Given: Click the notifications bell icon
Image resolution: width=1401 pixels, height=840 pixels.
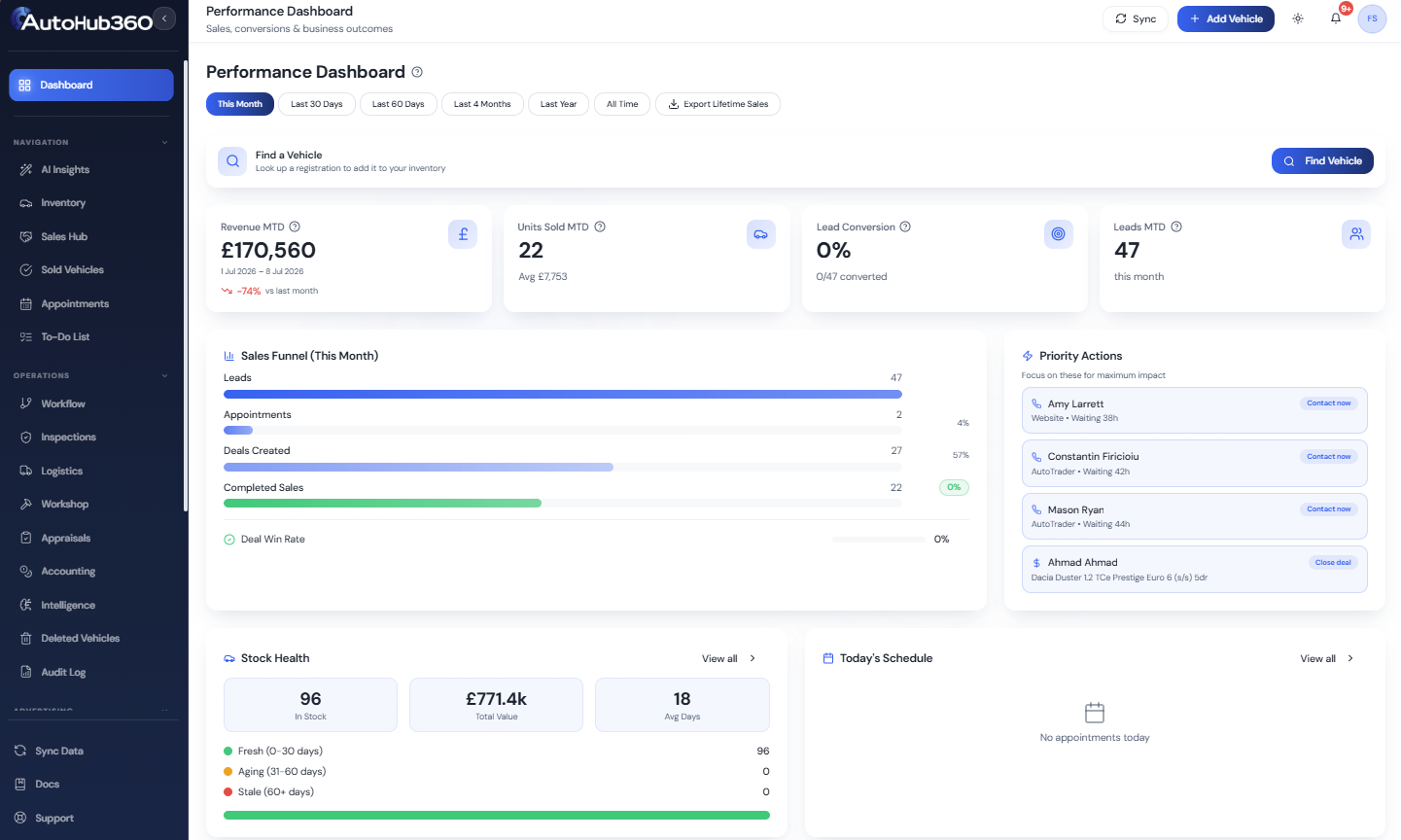Looking at the screenshot, I should [x=1336, y=18].
